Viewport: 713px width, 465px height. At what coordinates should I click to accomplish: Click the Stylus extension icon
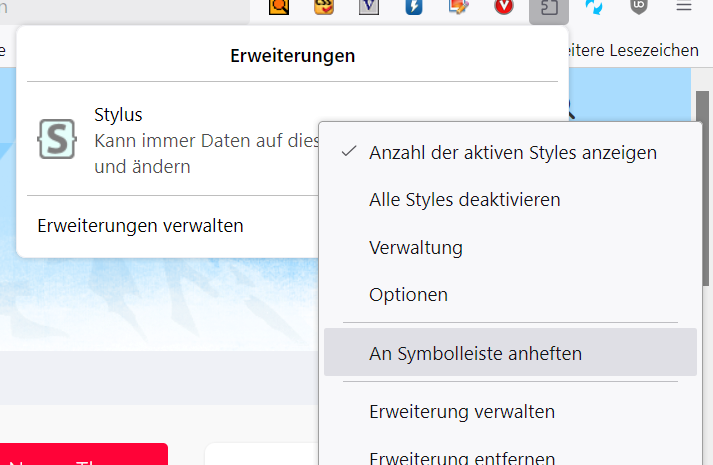(56, 140)
